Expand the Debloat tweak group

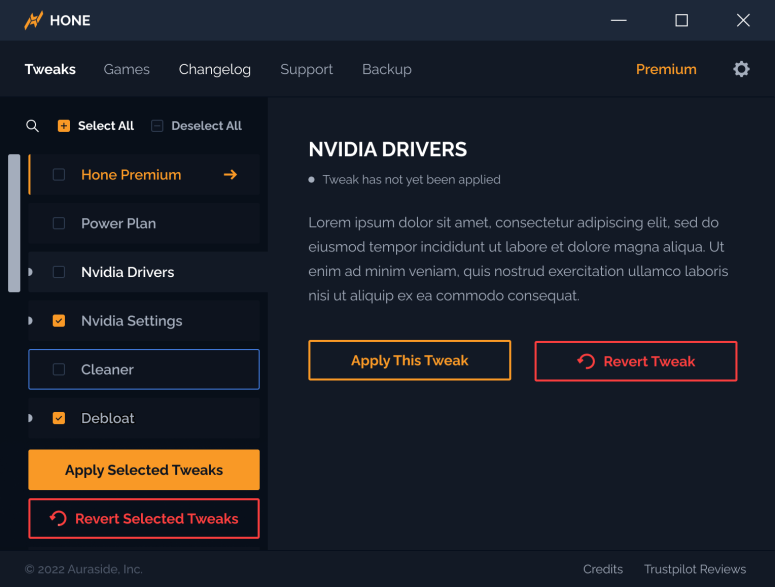click(31, 418)
